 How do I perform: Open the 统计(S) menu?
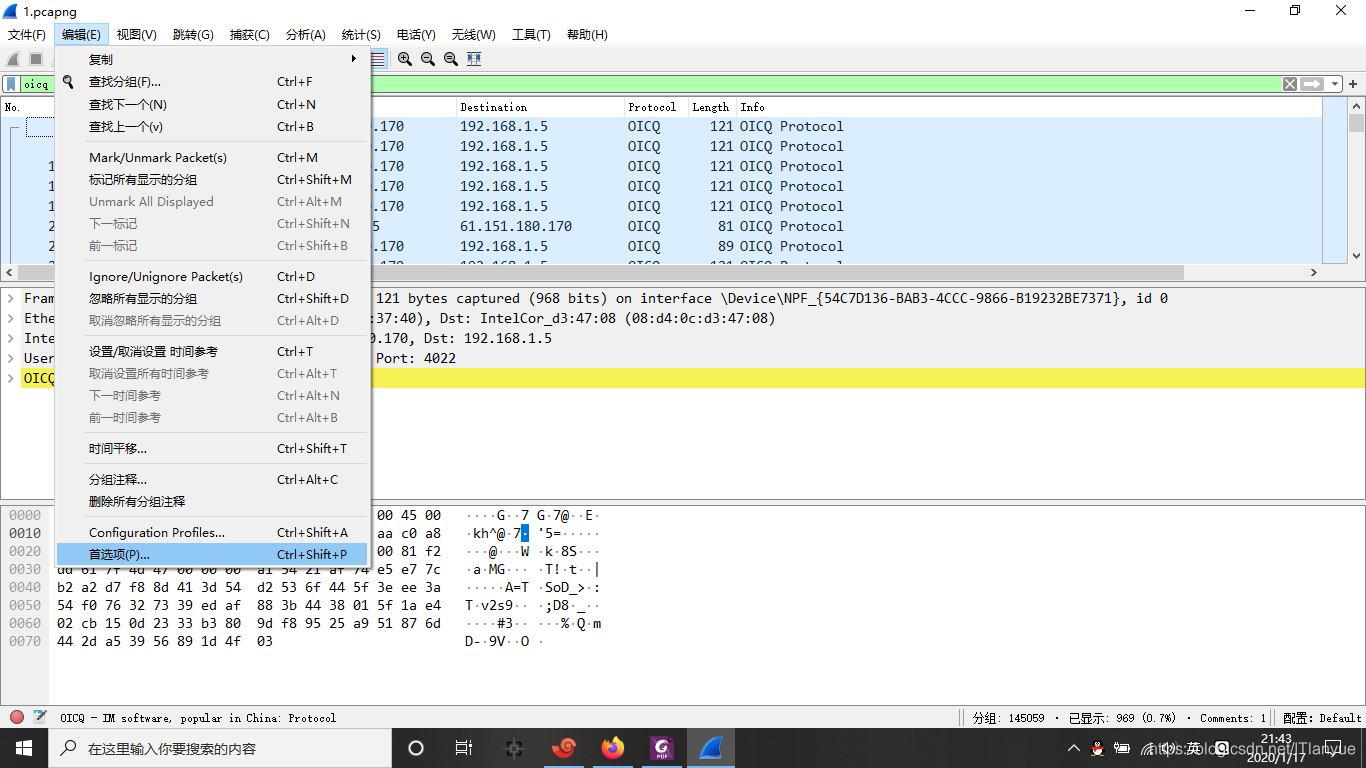(361, 34)
